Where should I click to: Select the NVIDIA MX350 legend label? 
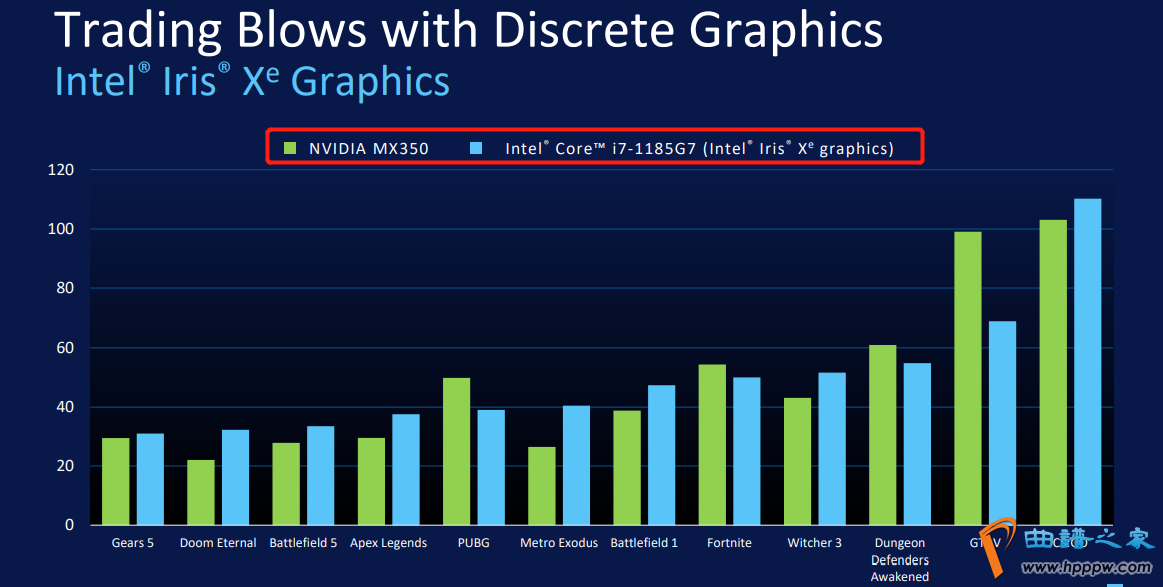tap(368, 149)
